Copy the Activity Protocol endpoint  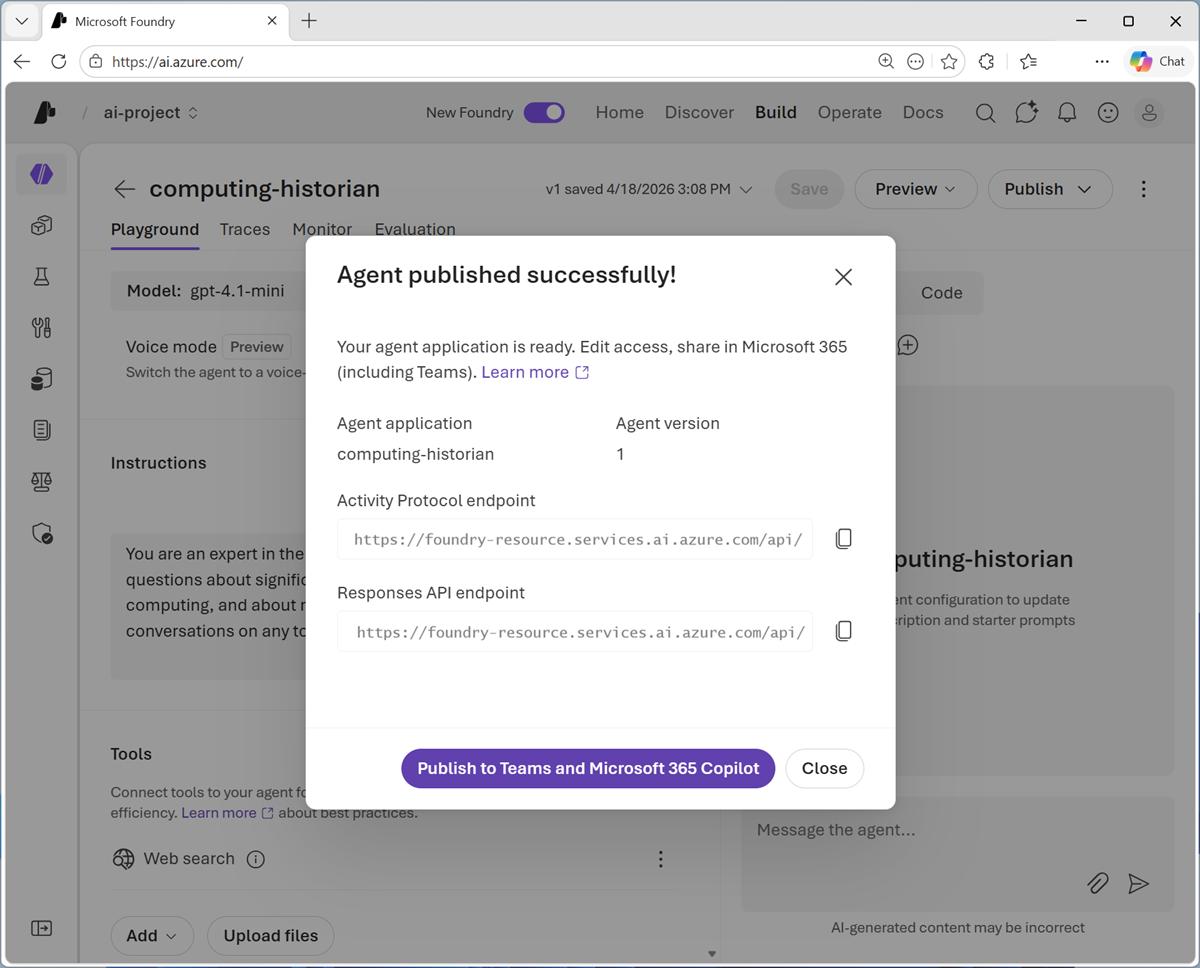pos(843,538)
